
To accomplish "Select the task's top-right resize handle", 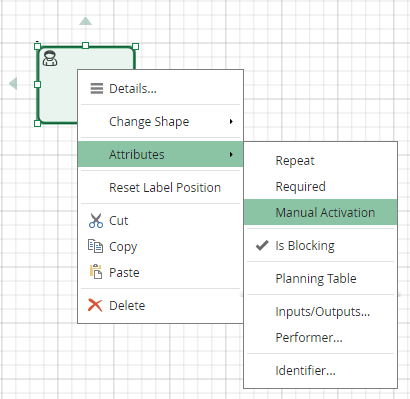I will 135,46.
